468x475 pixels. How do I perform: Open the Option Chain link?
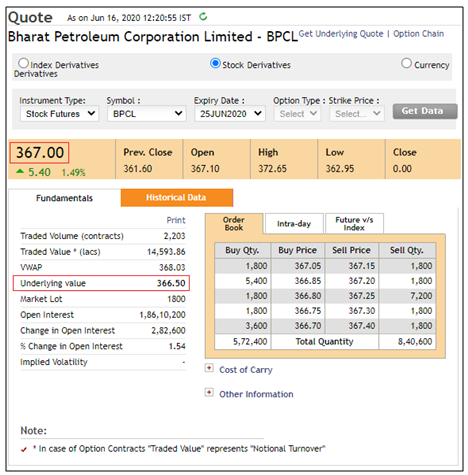coord(418,34)
